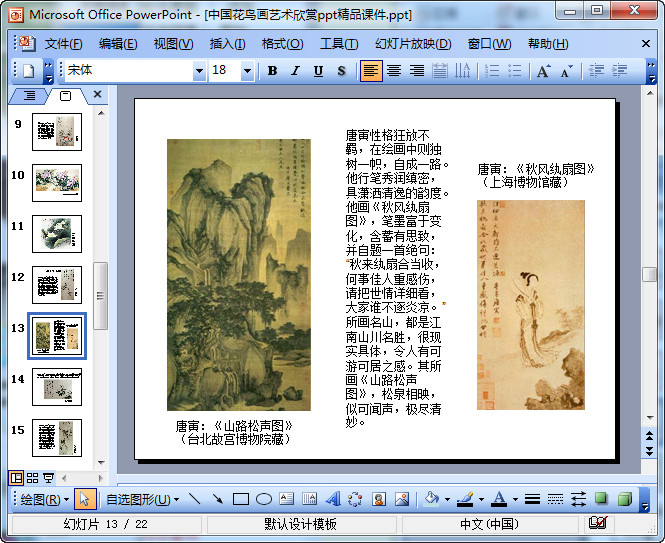
Task: Open the 工具(T) menu
Action: [x=339, y=44]
